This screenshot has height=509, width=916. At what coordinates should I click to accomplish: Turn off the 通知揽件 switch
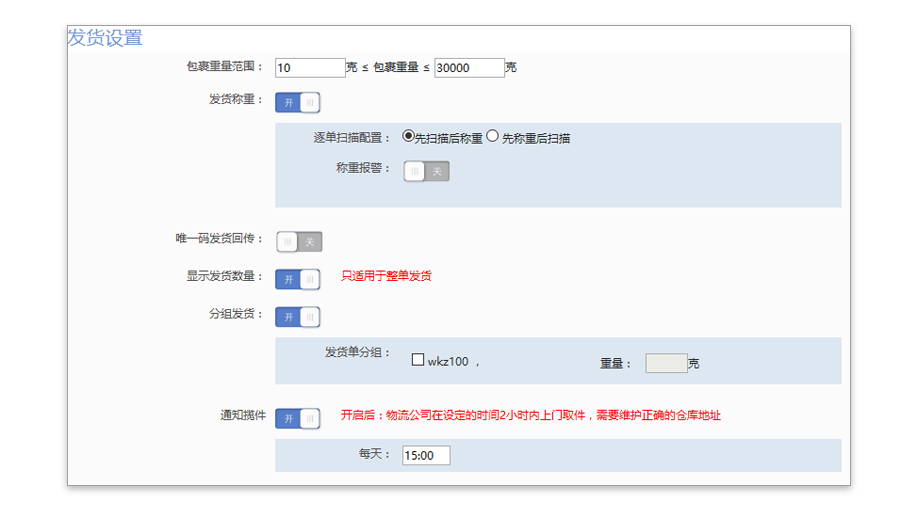(x=298, y=418)
